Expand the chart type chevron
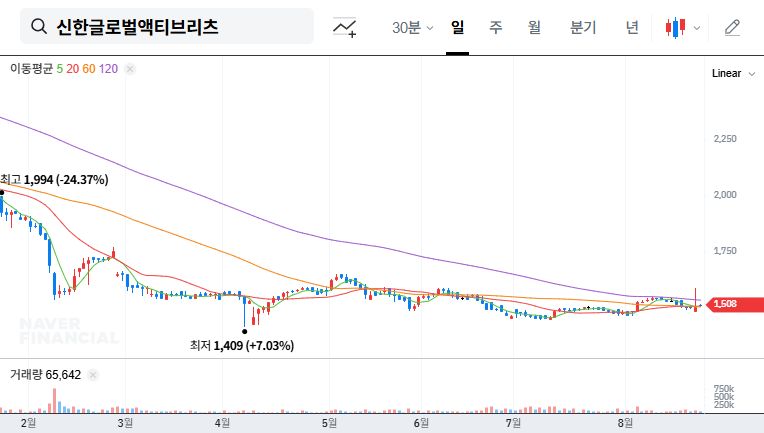 (x=697, y=28)
